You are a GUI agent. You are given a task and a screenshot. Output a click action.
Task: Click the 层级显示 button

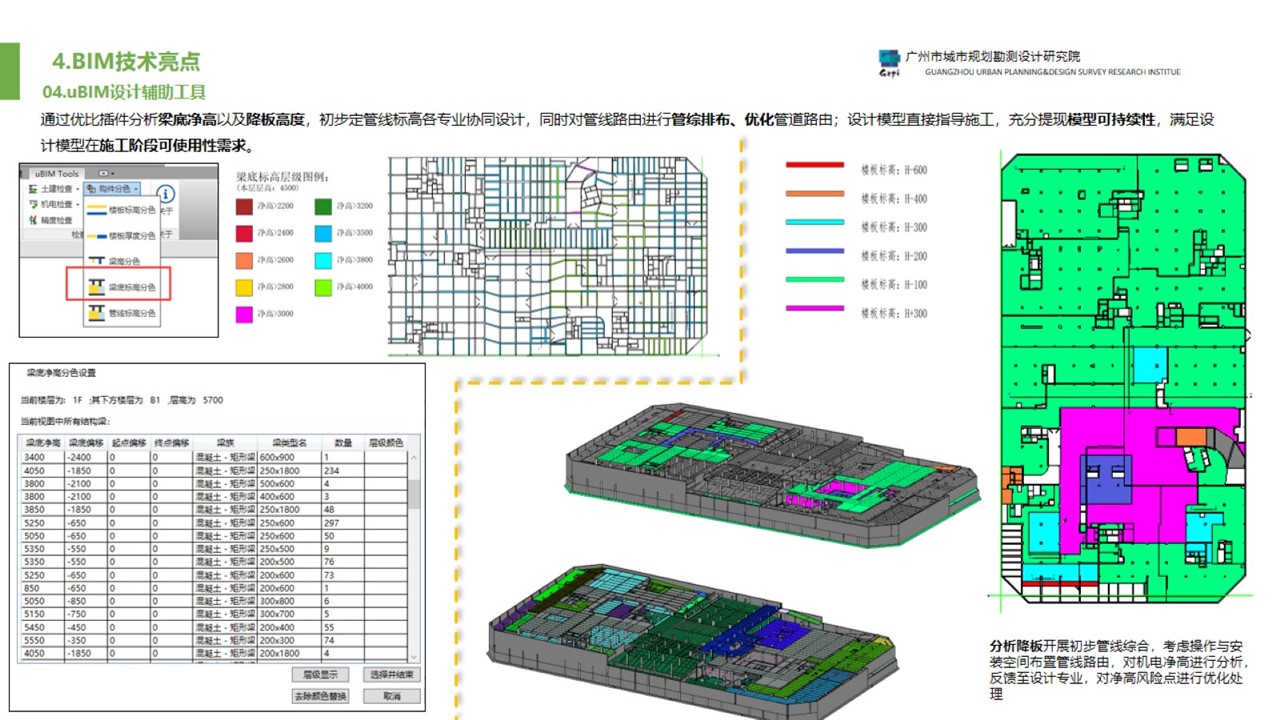pyautogui.click(x=320, y=674)
